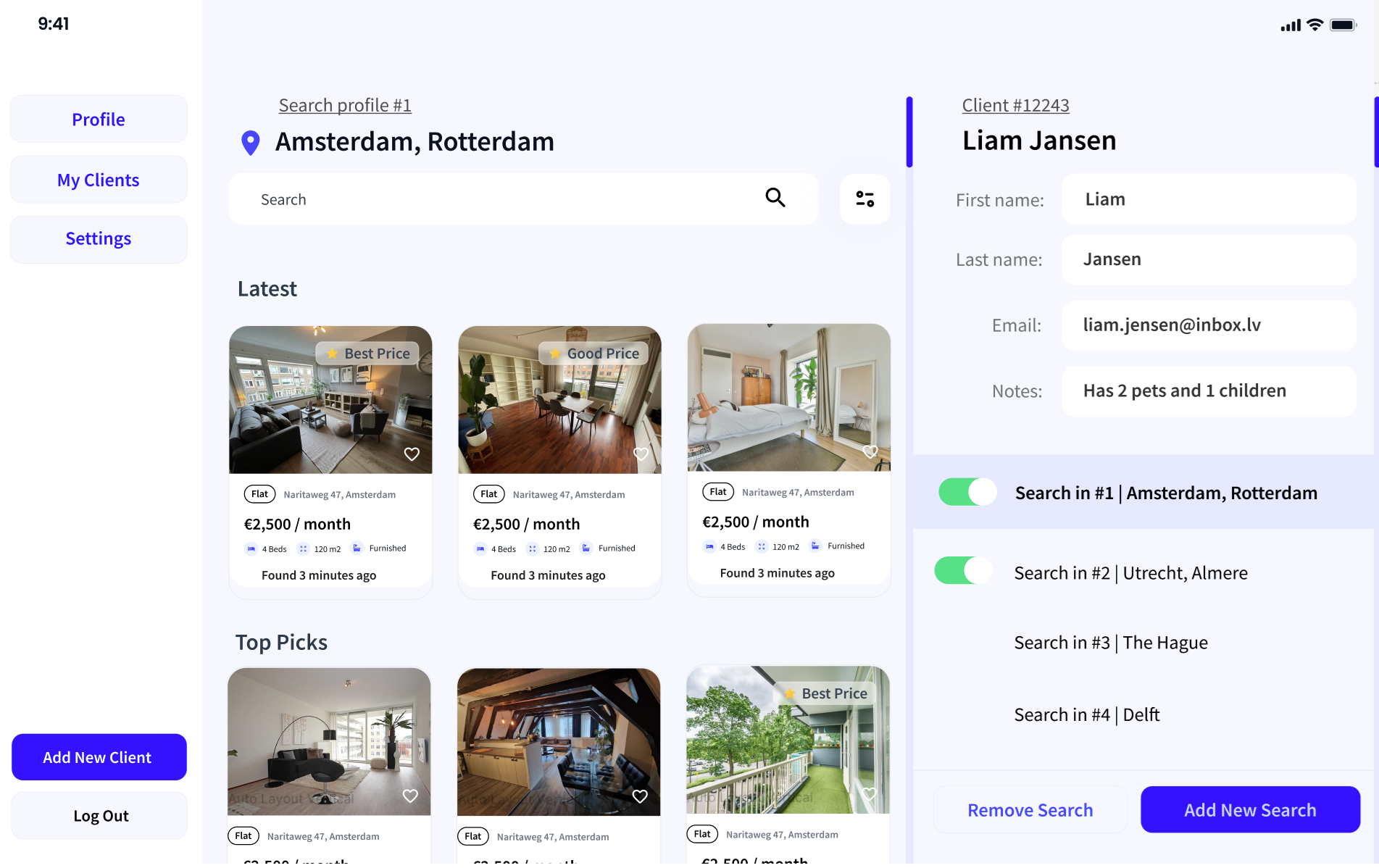Screen dimensions: 1379x868
Task: Disable Search in #1 Amsterdam, Rotterdam toggle
Action: (x=967, y=492)
